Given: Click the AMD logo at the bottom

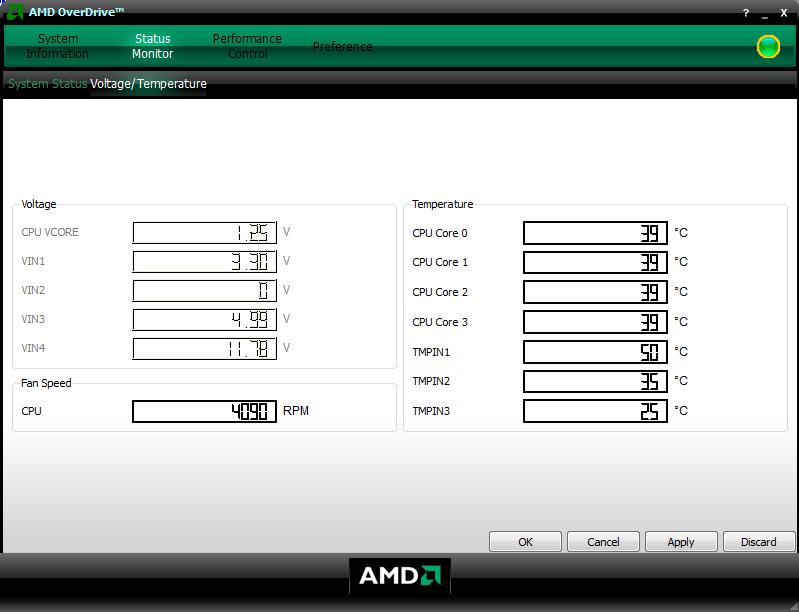Looking at the screenshot, I should click(x=400, y=576).
